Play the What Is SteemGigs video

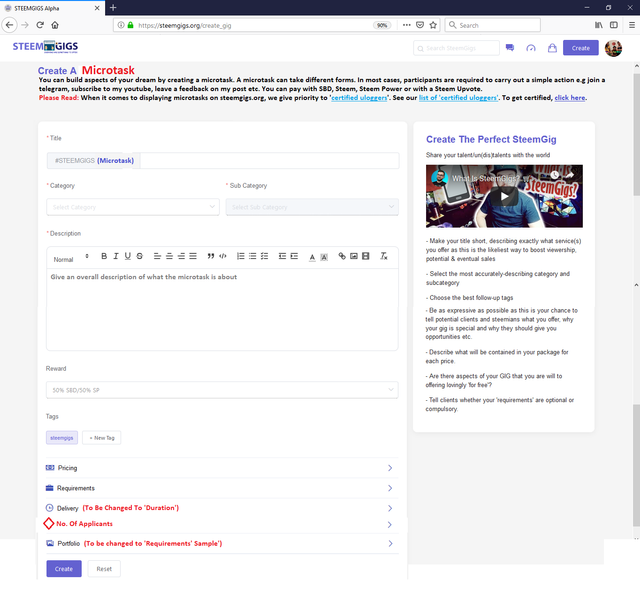point(504,196)
